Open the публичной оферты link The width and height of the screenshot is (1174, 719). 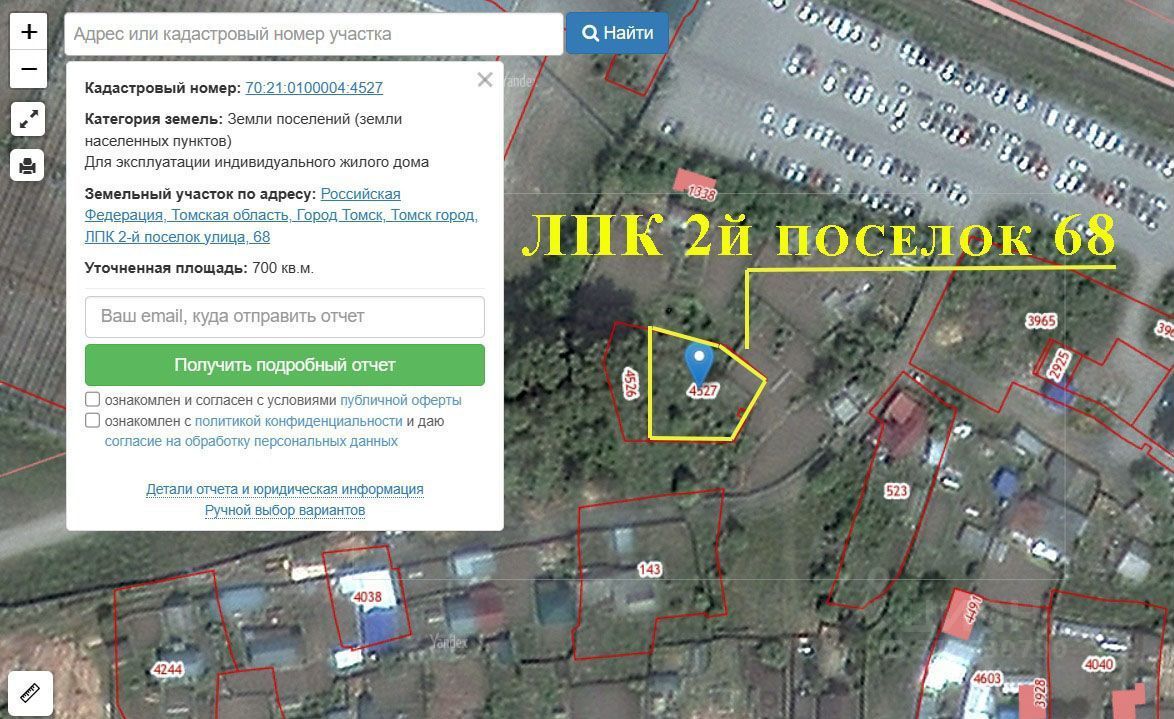(x=401, y=400)
